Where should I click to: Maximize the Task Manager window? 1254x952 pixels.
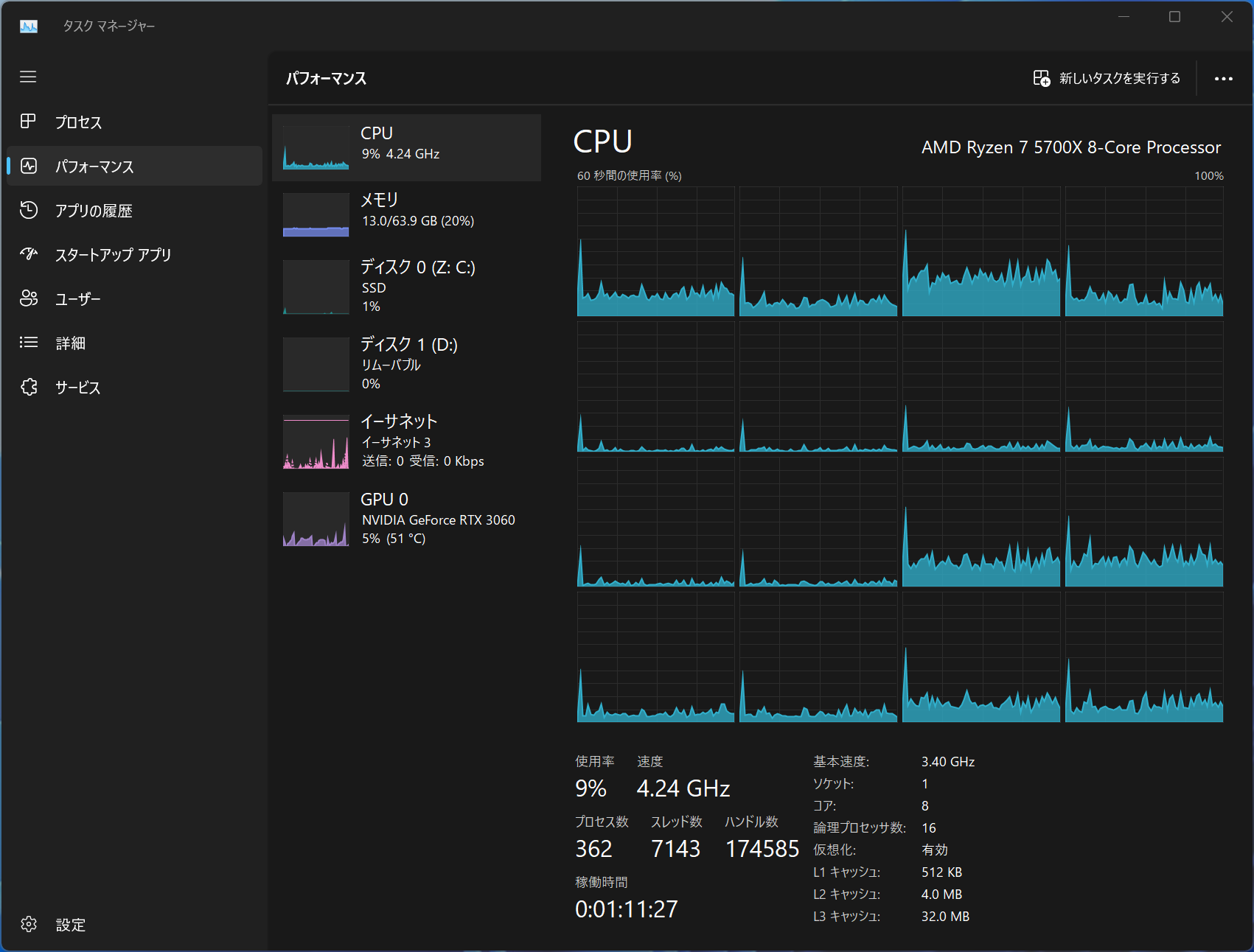click(x=1175, y=17)
